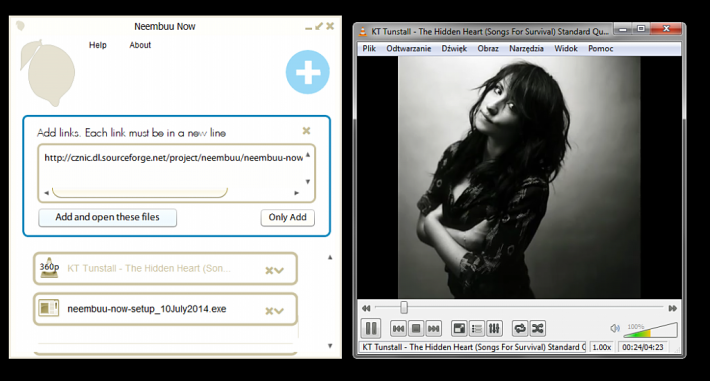Click the faster/forward icon right of seek bar
Viewport: 710px width, 381px height.
(x=672, y=309)
